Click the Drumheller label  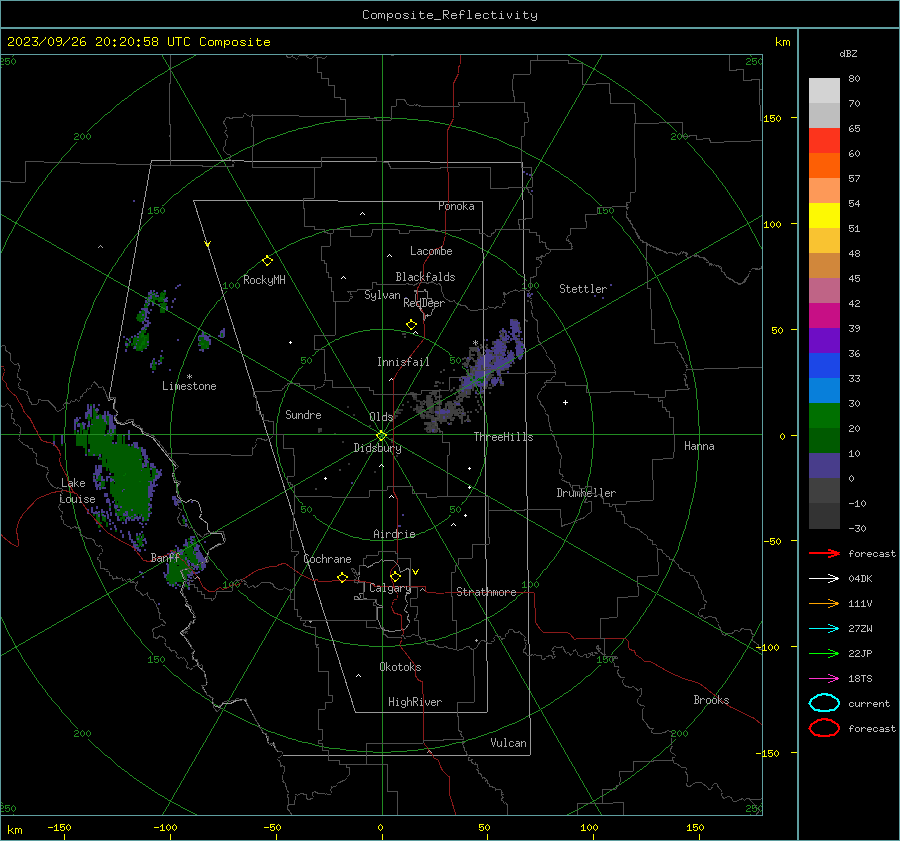[586, 493]
